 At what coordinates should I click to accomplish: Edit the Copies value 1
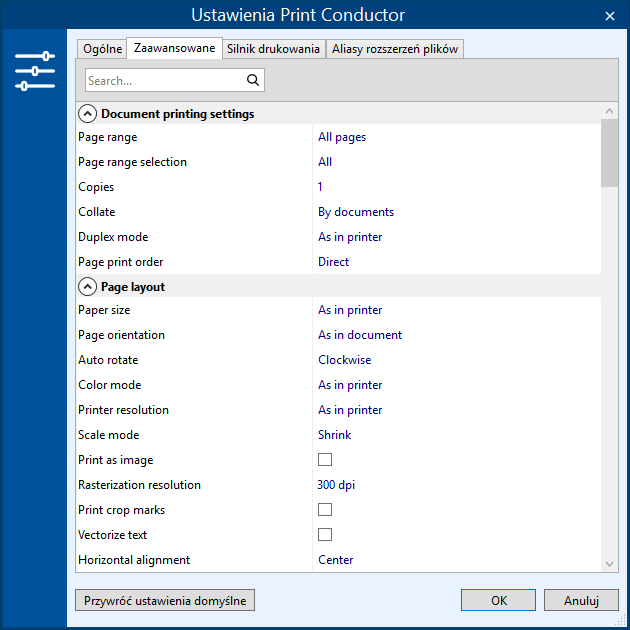pos(320,187)
